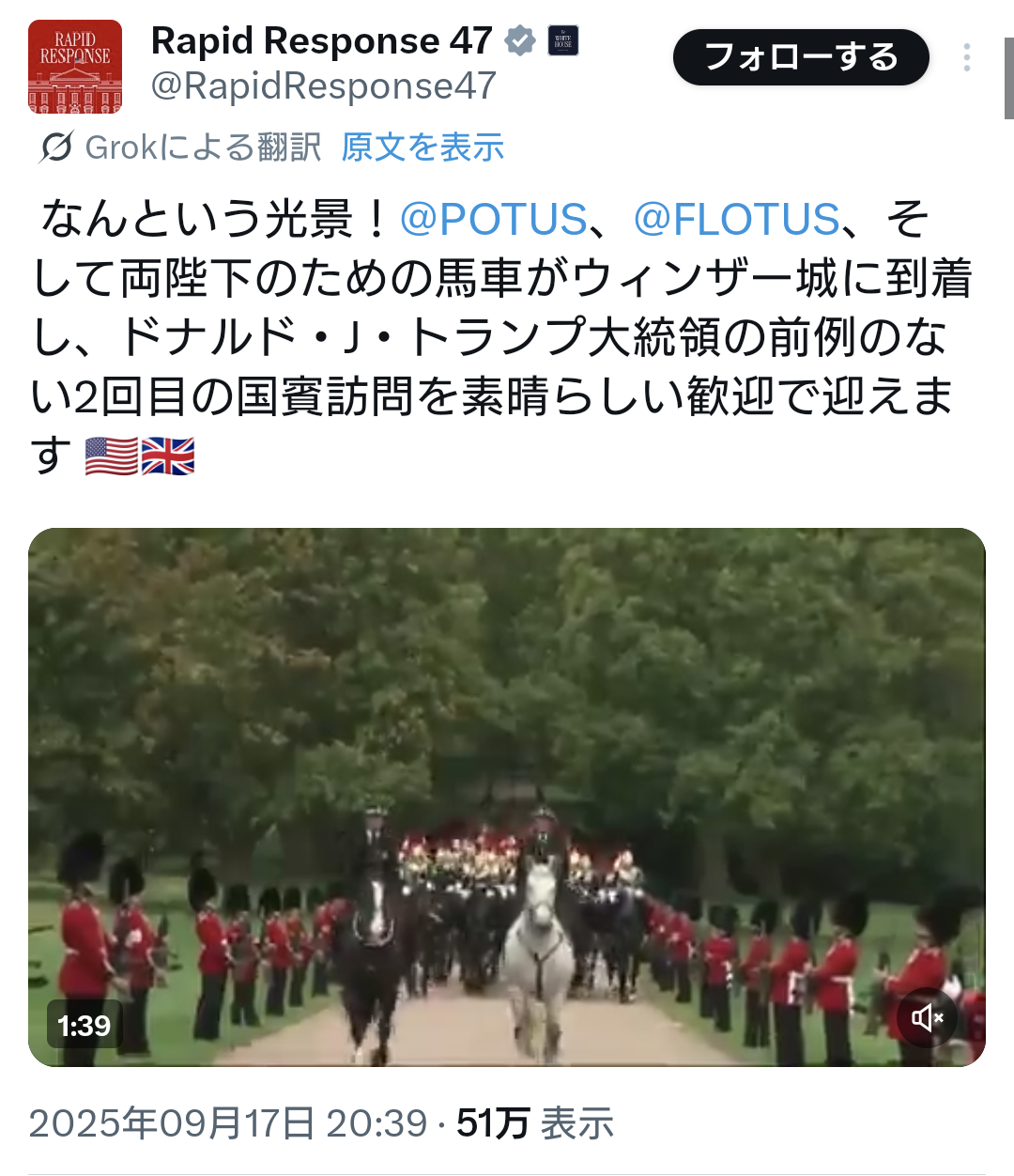The height and width of the screenshot is (1176, 1014).
Task: Tap the 1:39 video duration label
Action: click(x=84, y=1025)
